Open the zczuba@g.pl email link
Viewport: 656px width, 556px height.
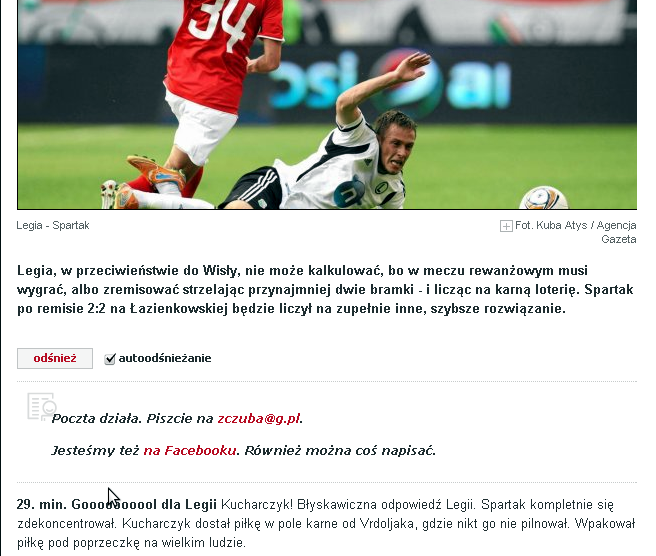[259, 418]
